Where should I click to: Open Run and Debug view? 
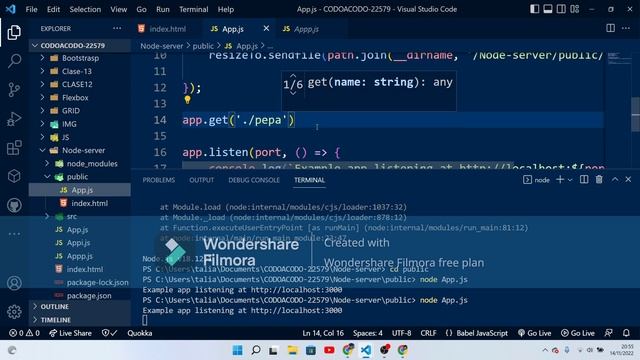(x=14, y=119)
